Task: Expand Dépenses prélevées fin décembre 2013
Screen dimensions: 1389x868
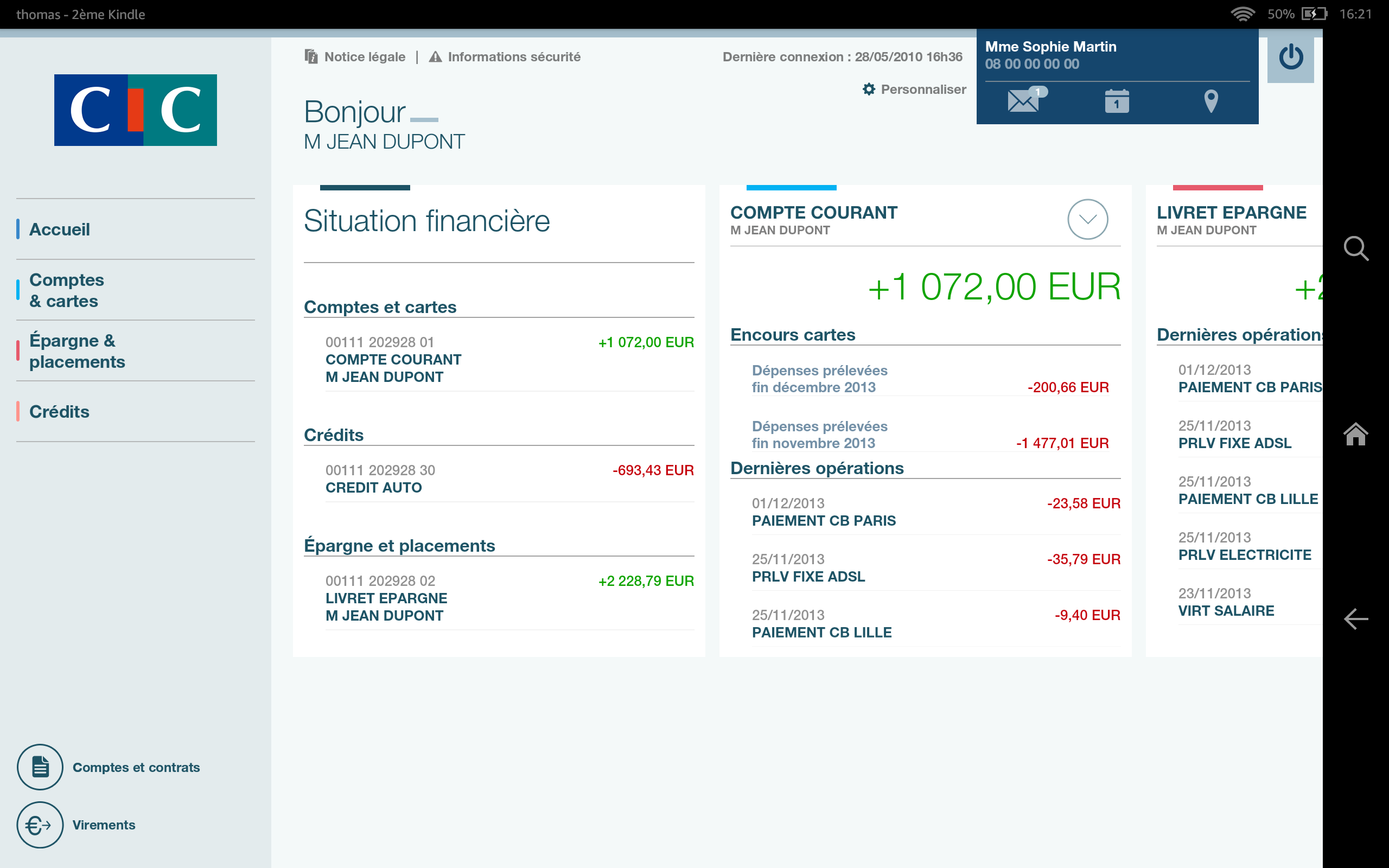Action: click(930, 379)
